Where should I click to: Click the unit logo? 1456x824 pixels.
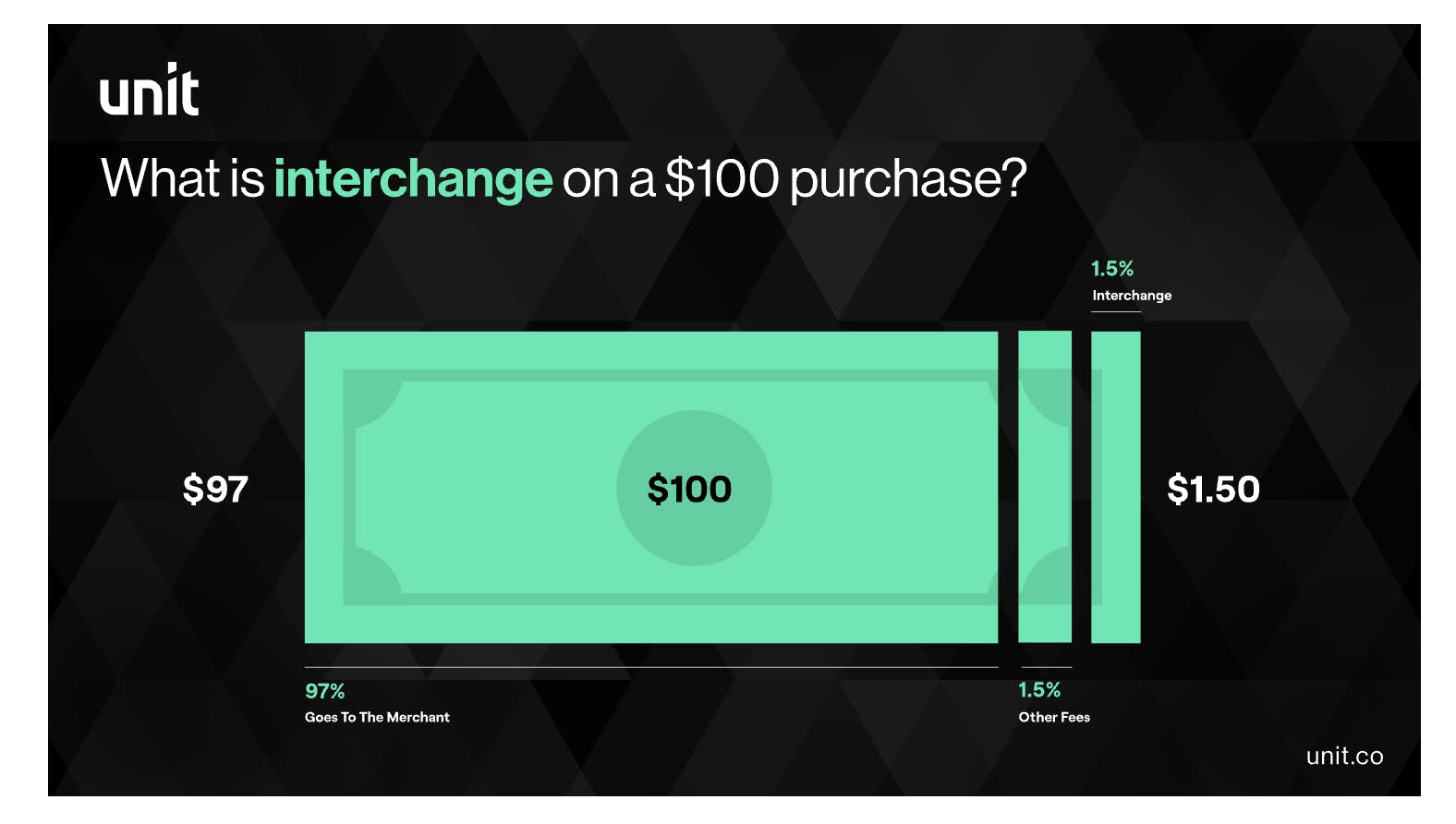[149, 91]
